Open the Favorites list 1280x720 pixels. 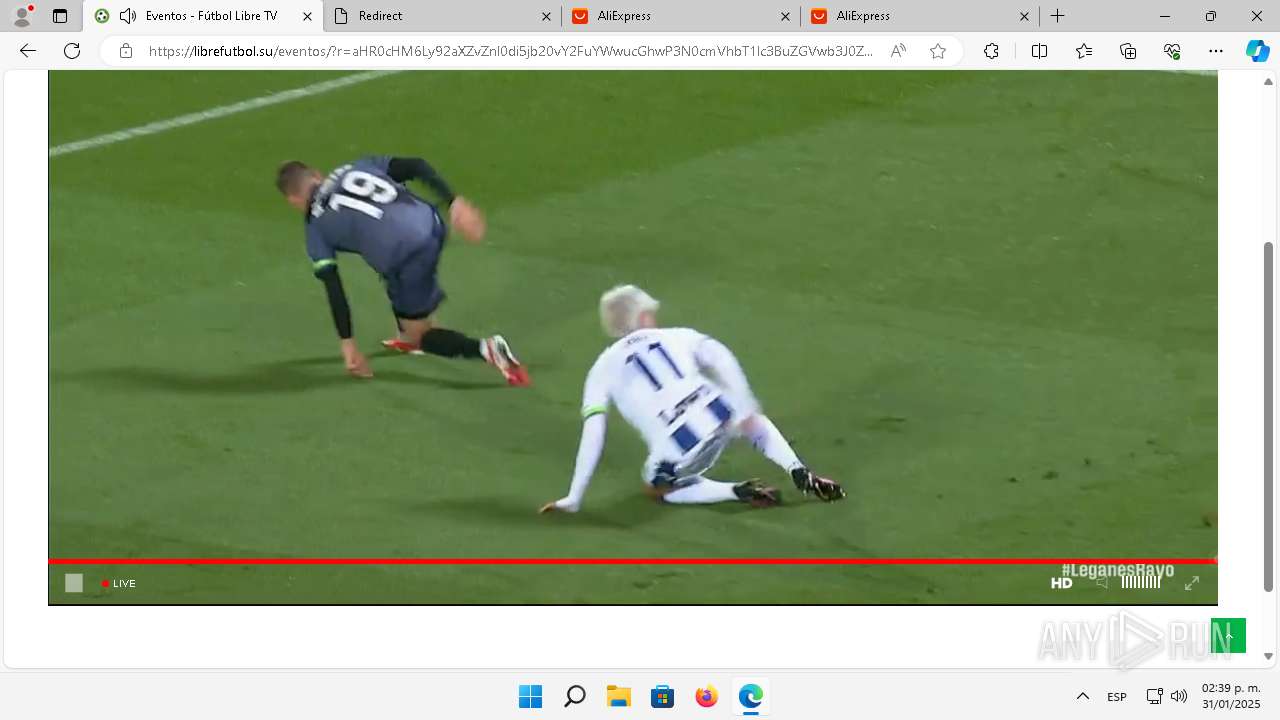click(x=1084, y=51)
